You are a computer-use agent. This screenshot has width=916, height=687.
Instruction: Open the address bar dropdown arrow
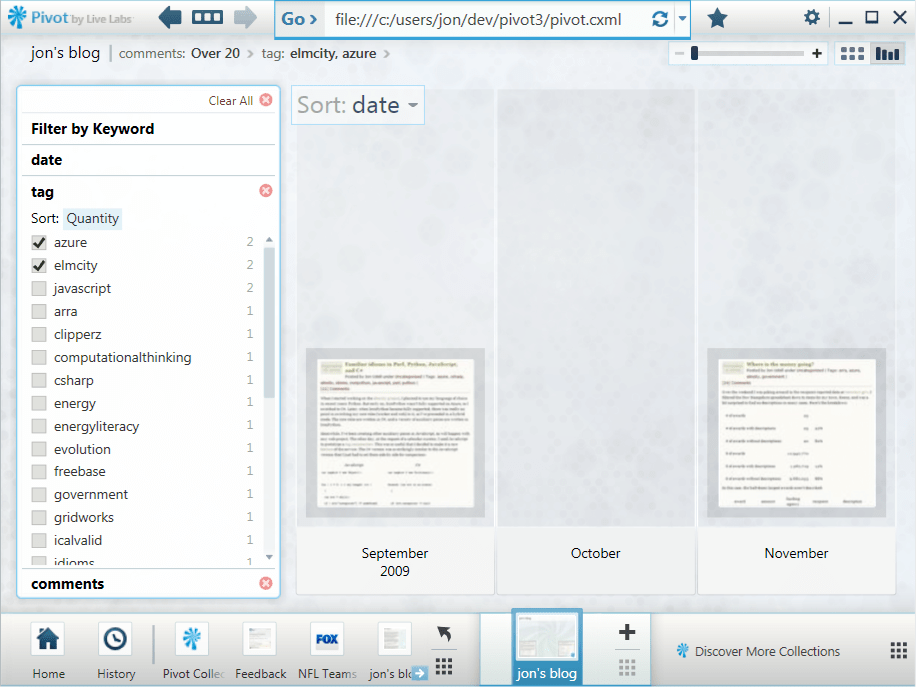[x=682, y=19]
